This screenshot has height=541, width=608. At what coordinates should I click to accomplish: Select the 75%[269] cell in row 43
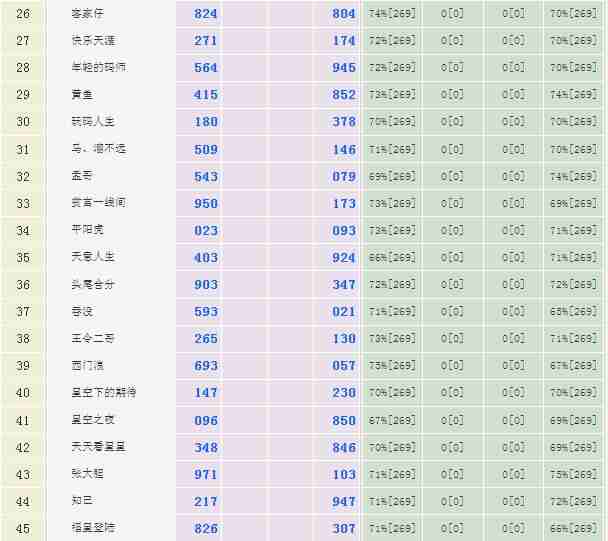[x=574, y=474]
